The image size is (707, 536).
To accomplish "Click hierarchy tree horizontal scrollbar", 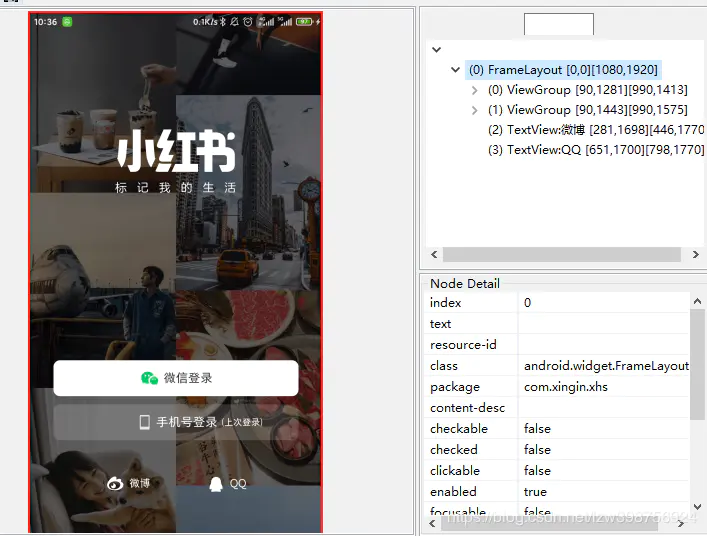I will (562, 255).
